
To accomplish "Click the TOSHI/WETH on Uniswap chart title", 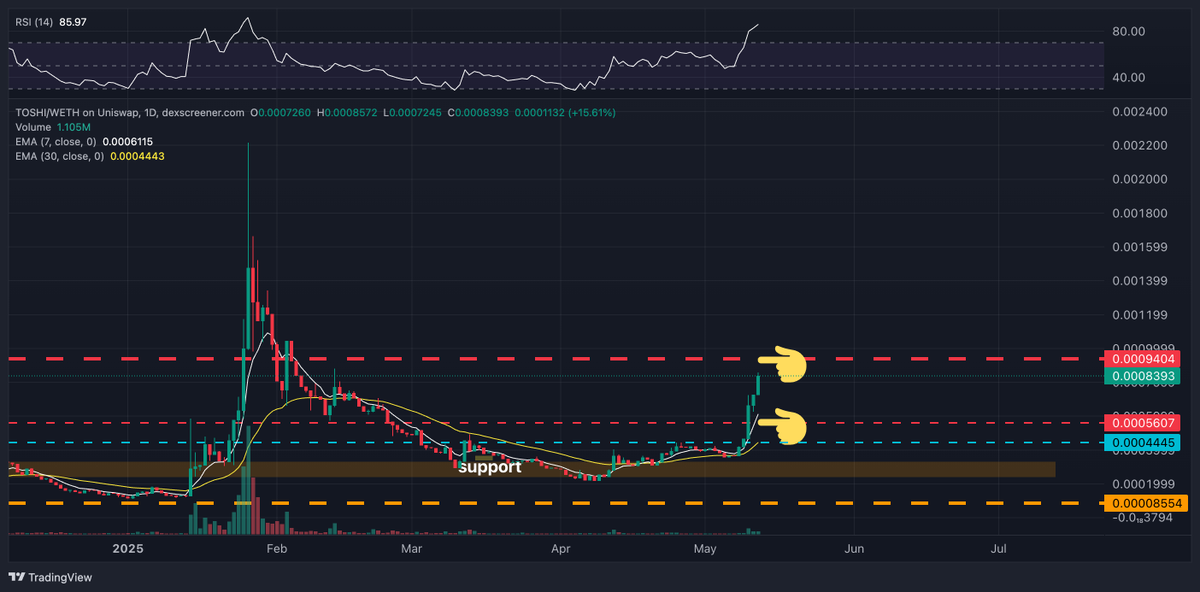I will point(130,113).
